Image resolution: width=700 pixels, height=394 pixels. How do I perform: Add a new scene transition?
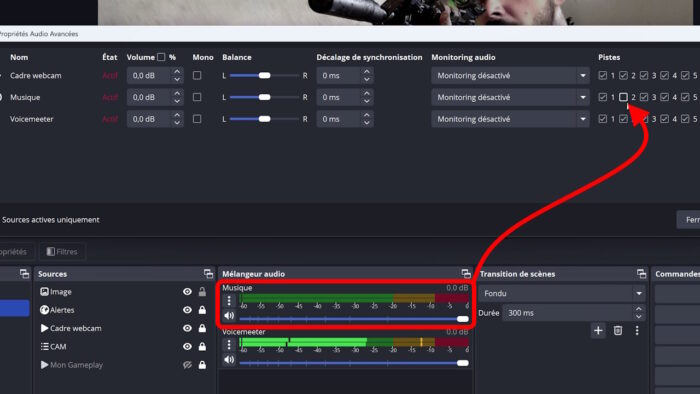598,331
